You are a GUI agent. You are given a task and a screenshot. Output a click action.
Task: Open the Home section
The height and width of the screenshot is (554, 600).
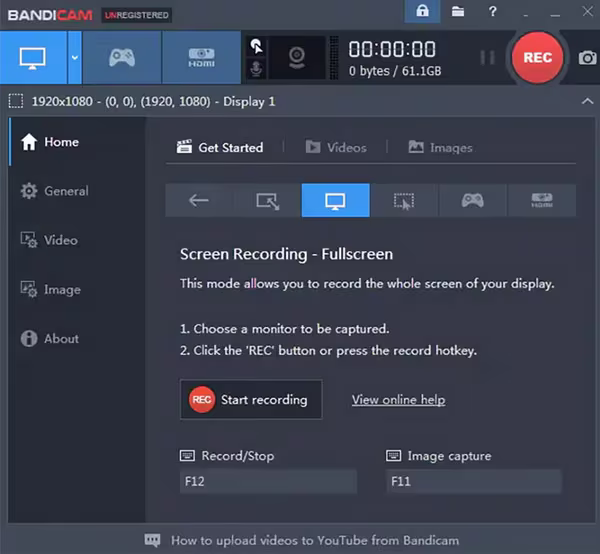77,142
